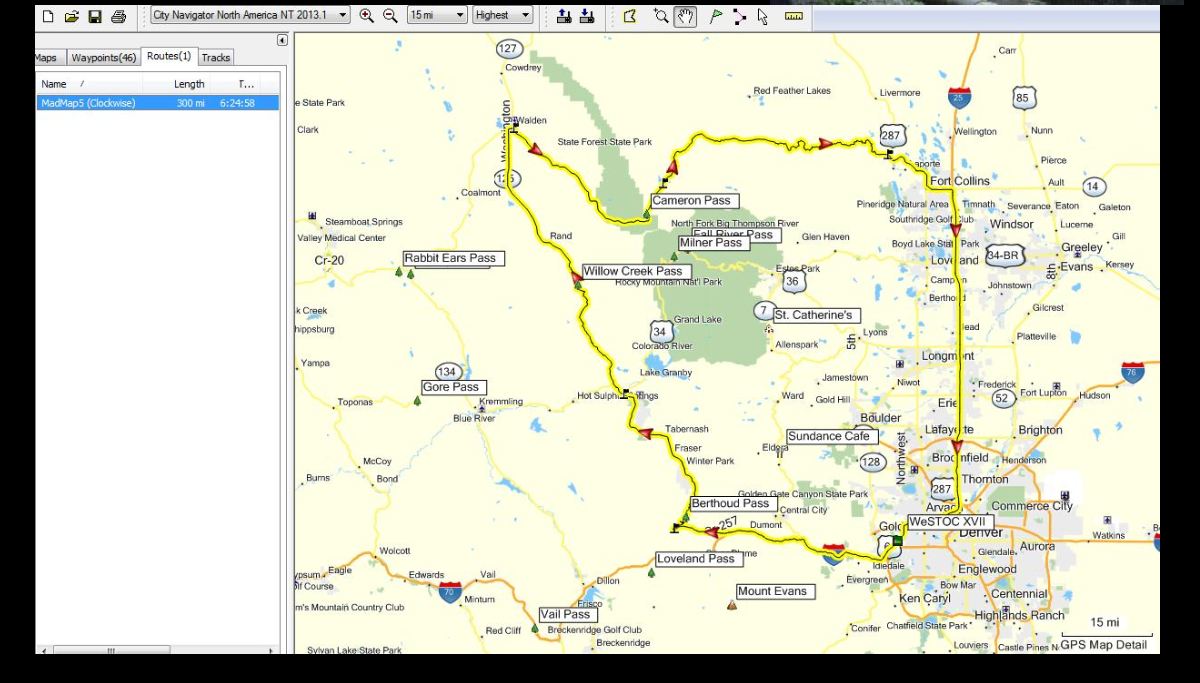This screenshot has width=1200, height=683.
Task: Open a file with the folder icon
Action: 71,16
